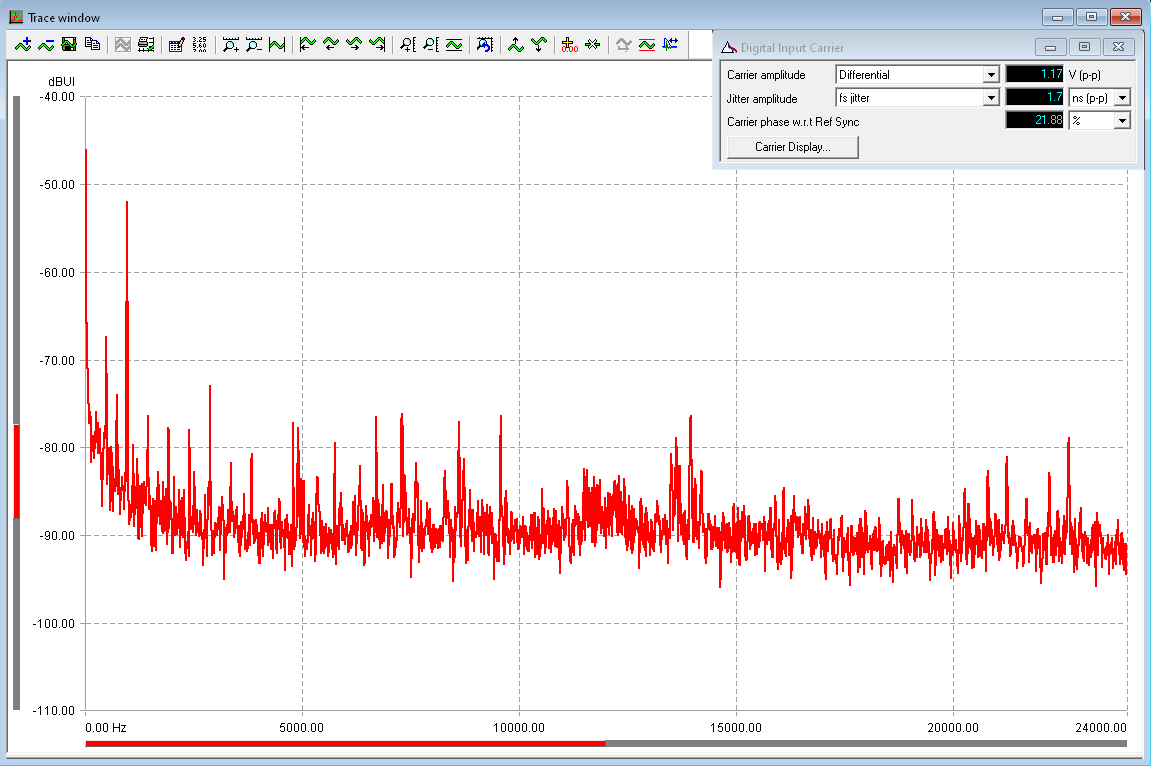
Task: Zoom out horizontal axis magnifier icon
Action: pos(254,44)
